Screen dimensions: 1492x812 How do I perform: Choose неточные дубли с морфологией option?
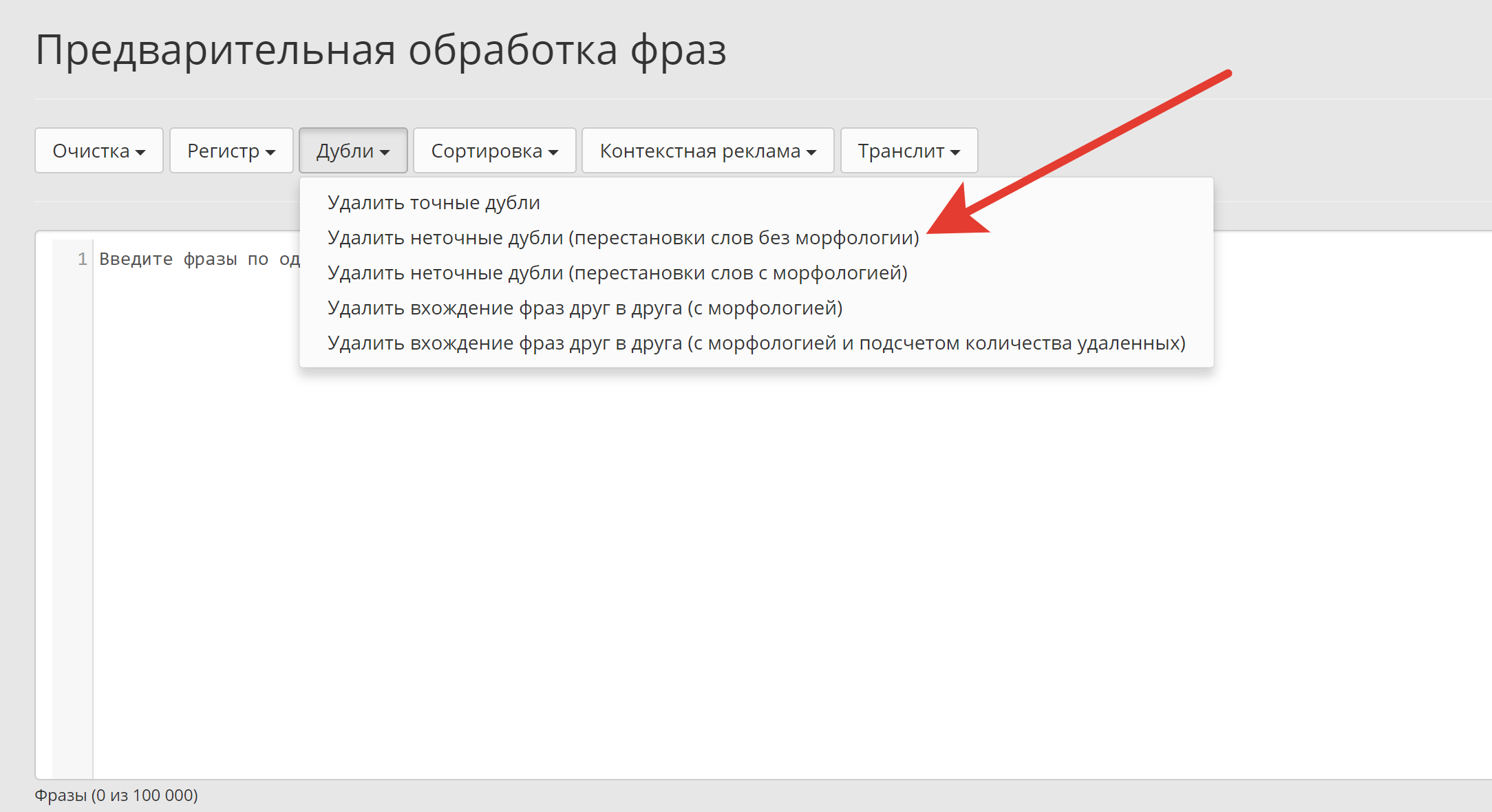point(617,273)
